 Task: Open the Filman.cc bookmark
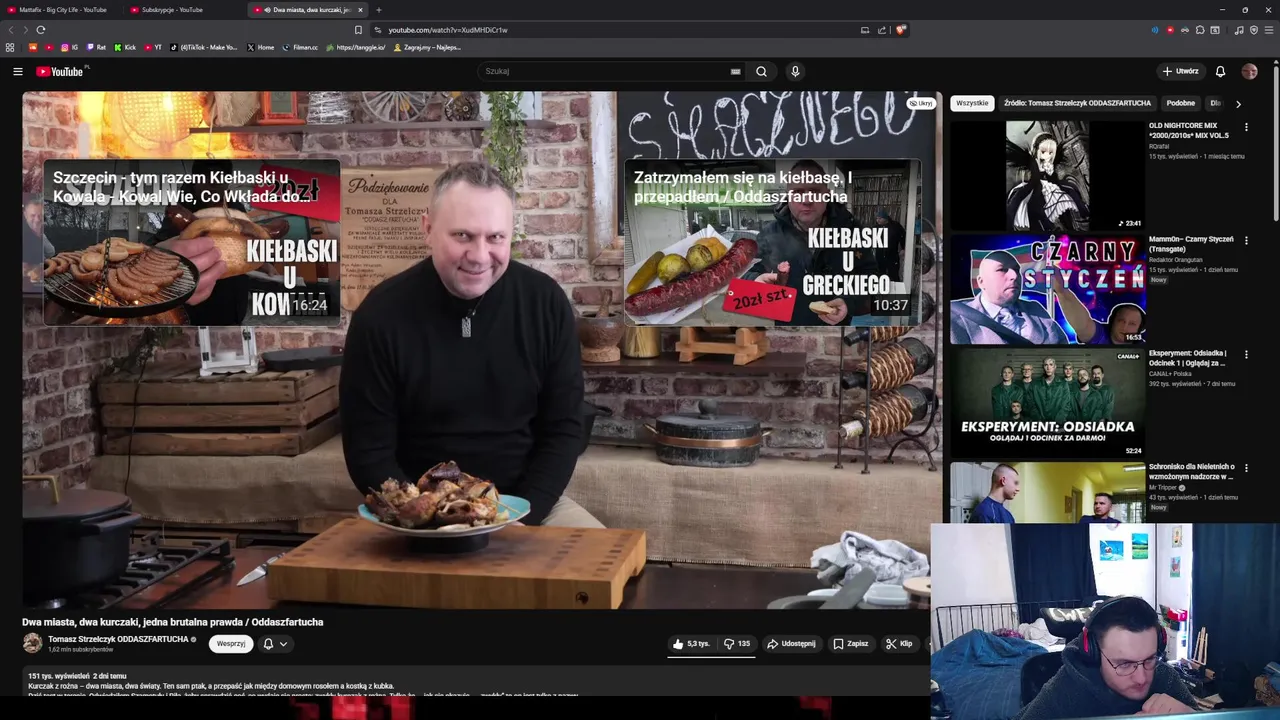[x=300, y=47]
